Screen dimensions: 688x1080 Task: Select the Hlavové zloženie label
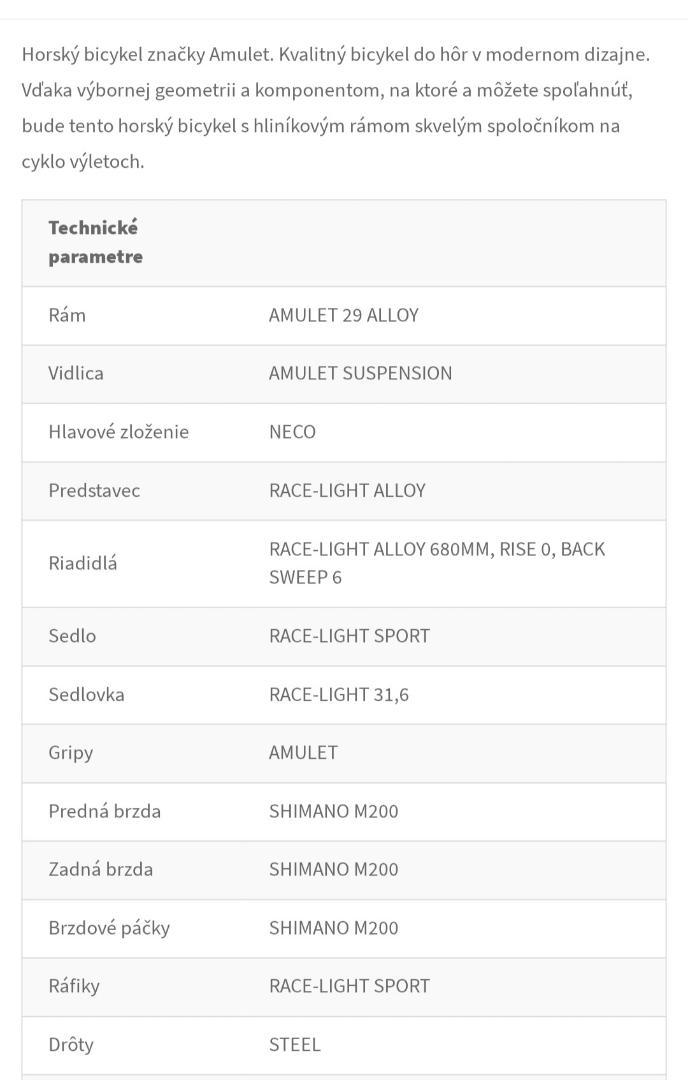(x=118, y=432)
